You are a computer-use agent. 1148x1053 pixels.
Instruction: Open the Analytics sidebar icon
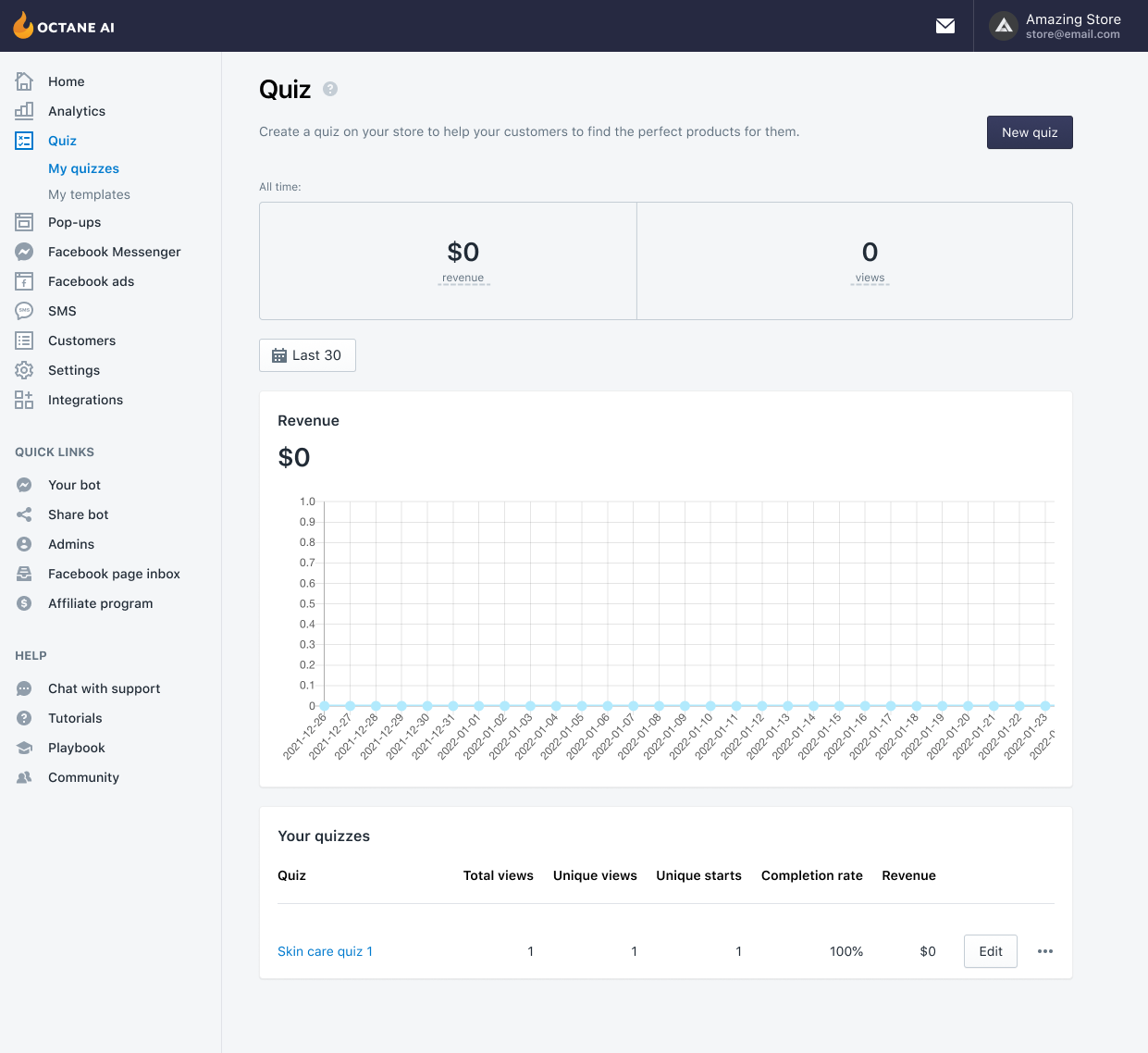coord(24,111)
